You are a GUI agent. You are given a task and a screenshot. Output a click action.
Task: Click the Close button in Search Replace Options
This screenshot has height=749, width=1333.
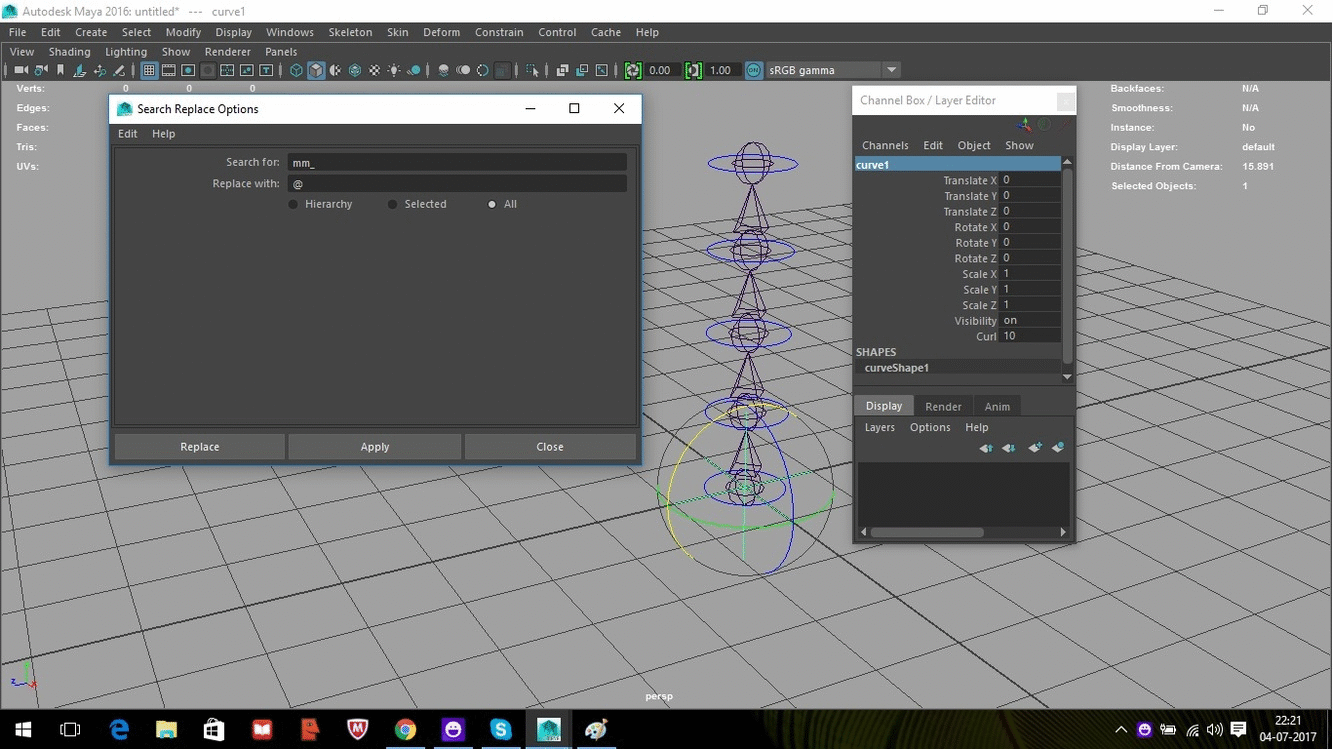tap(550, 447)
